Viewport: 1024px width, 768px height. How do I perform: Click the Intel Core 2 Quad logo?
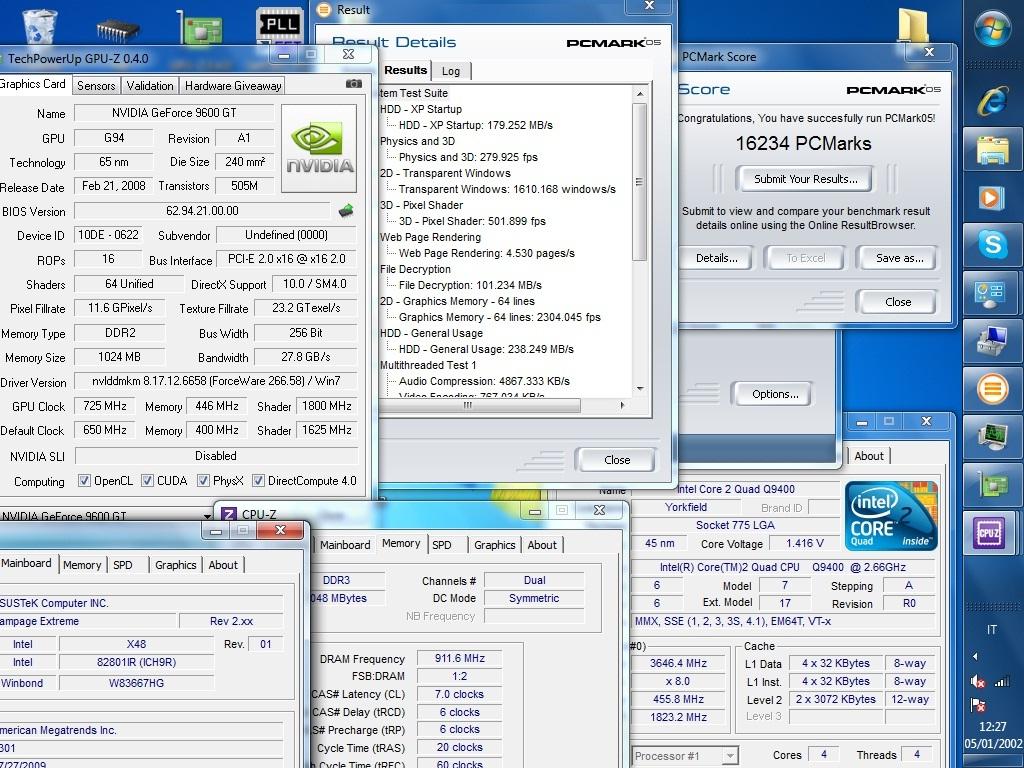pos(891,516)
